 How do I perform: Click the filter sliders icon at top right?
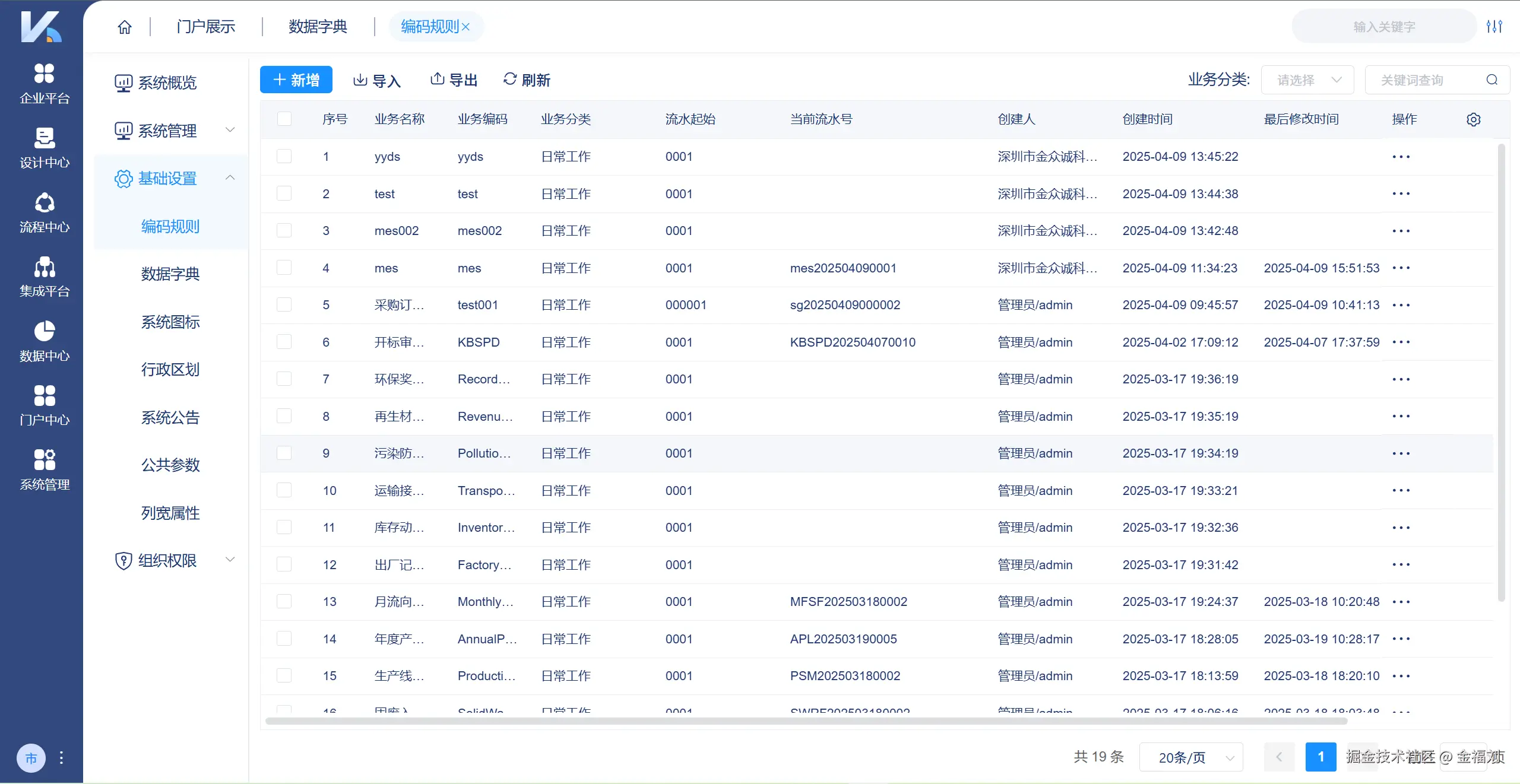pos(1494,27)
